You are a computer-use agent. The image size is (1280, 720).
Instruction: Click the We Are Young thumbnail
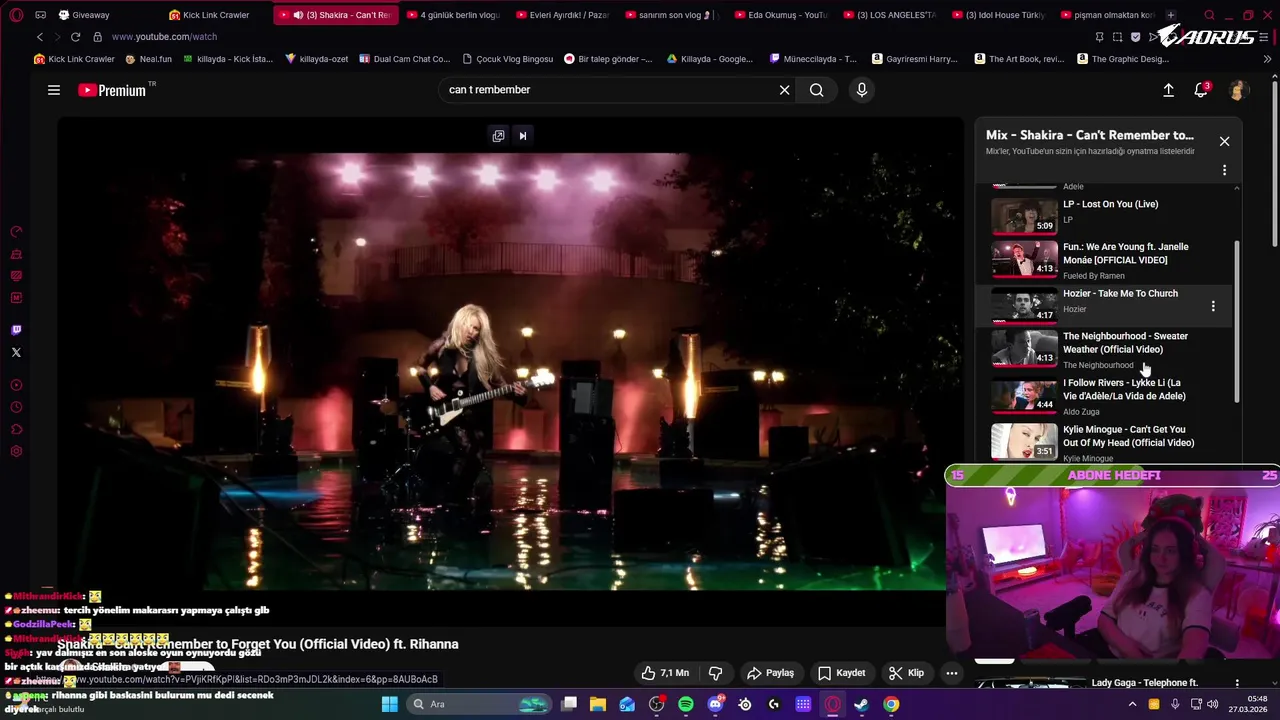tap(1024, 259)
